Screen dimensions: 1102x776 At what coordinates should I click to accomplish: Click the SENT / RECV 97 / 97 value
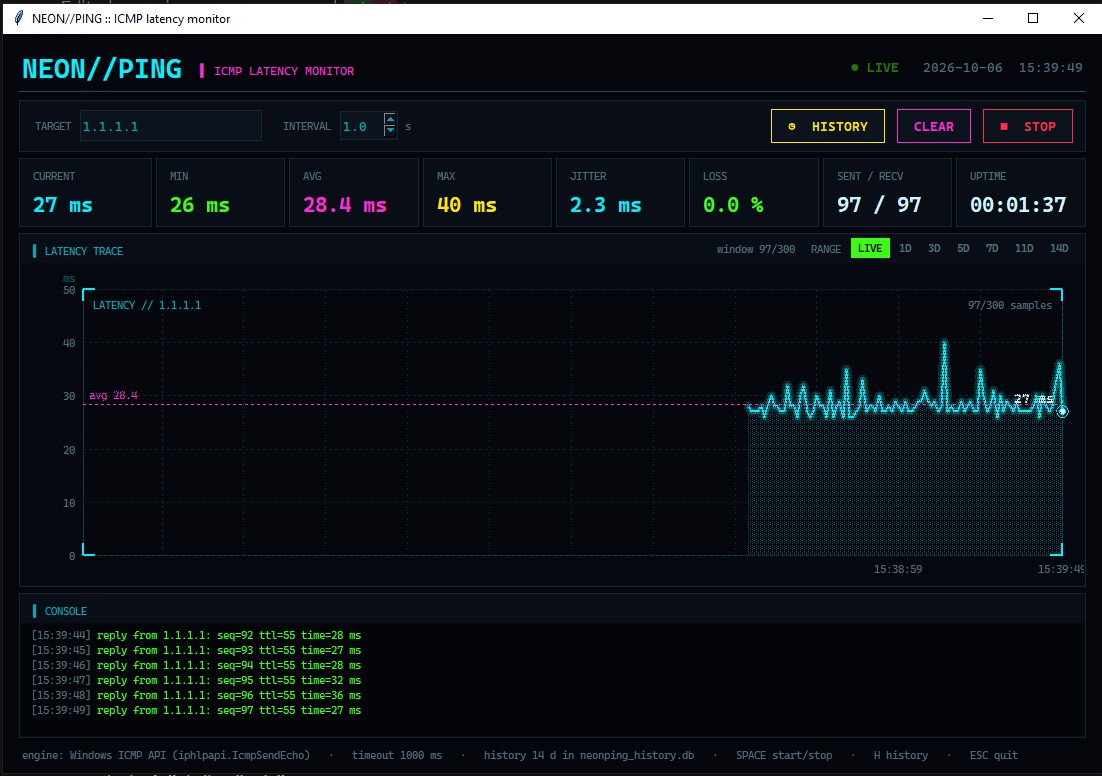pyautogui.click(x=879, y=205)
